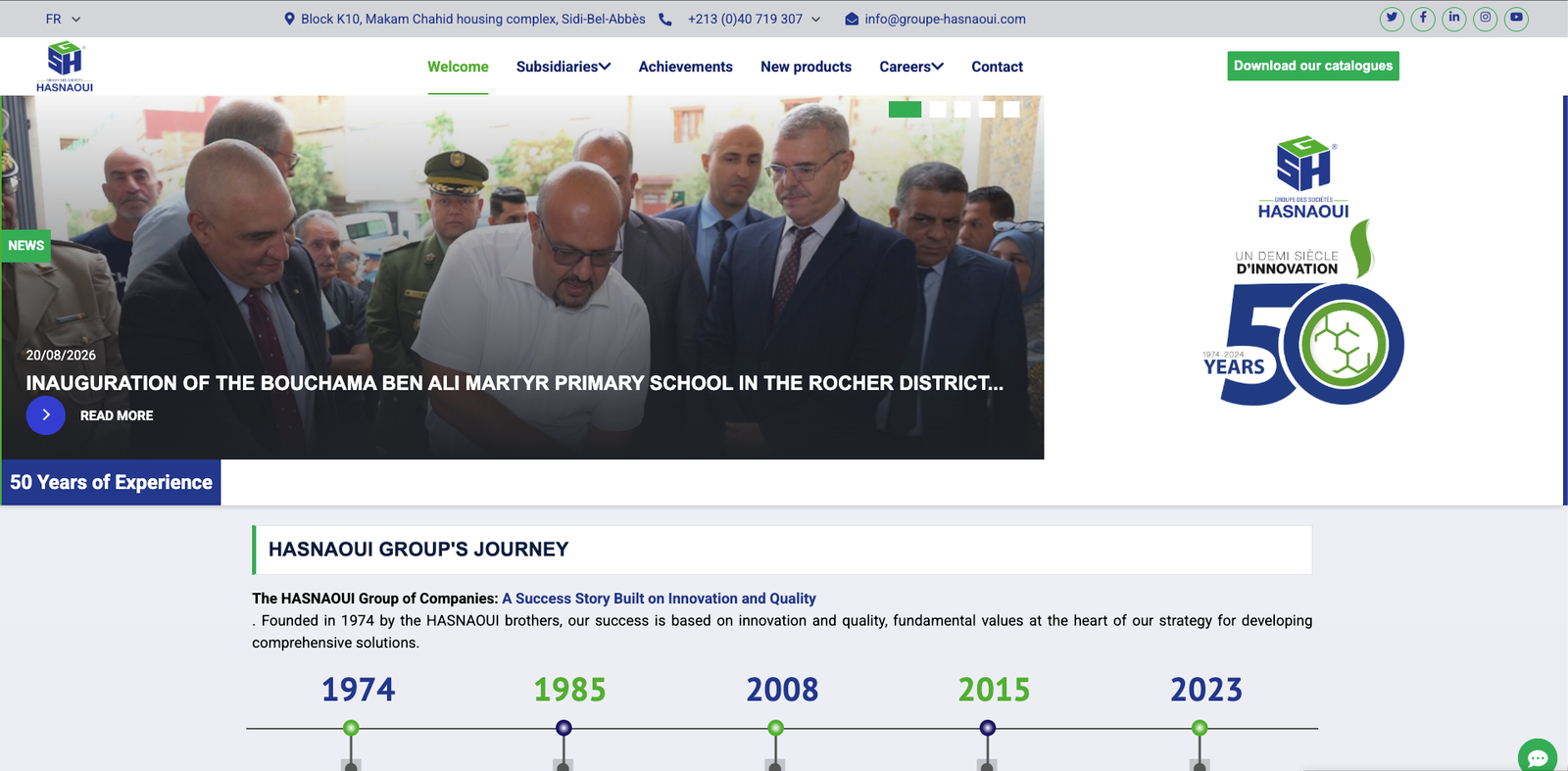The image size is (1568, 771).
Task: Click the READ MORE link
Action: 117,415
